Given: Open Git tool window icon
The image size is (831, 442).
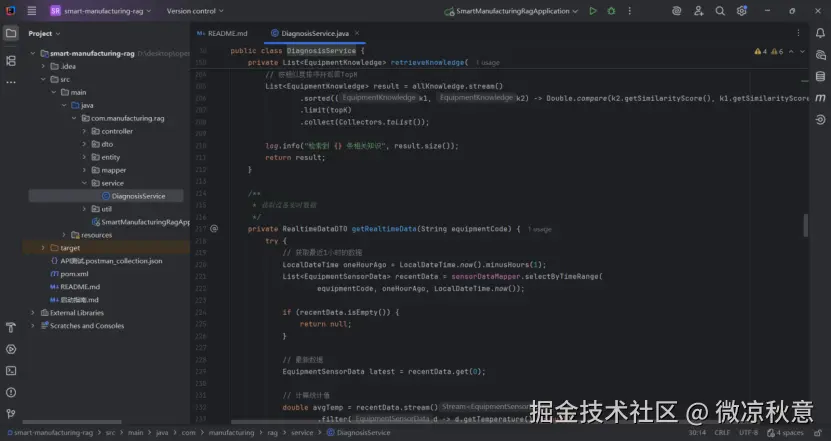Looking at the screenshot, I should pyautogui.click(x=11, y=414).
